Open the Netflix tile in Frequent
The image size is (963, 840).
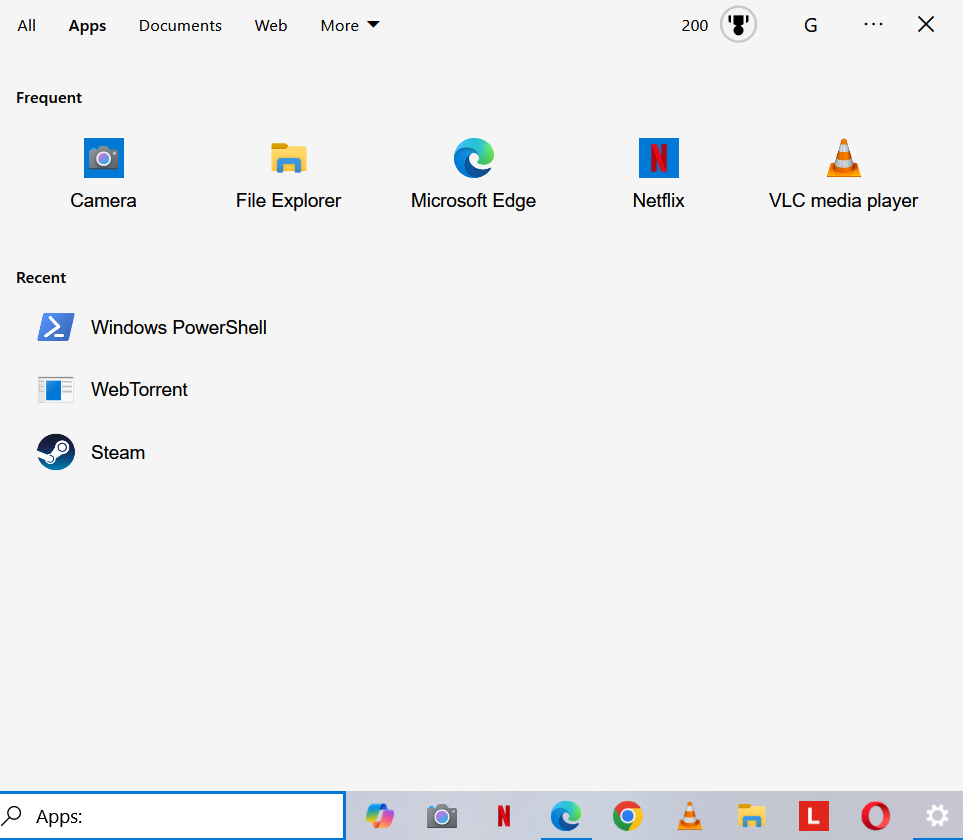tap(658, 174)
